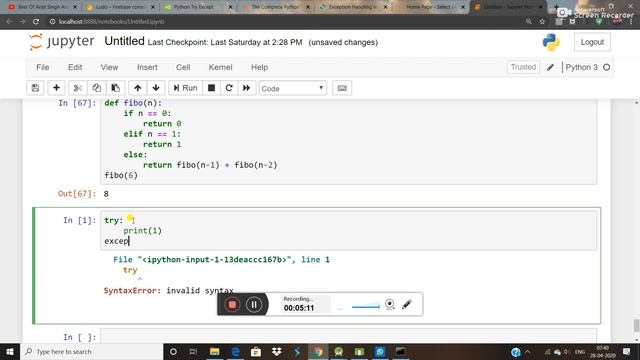640x360 pixels.
Task: Open Microsoft Store from the taskbar
Action: [x=256, y=351]
